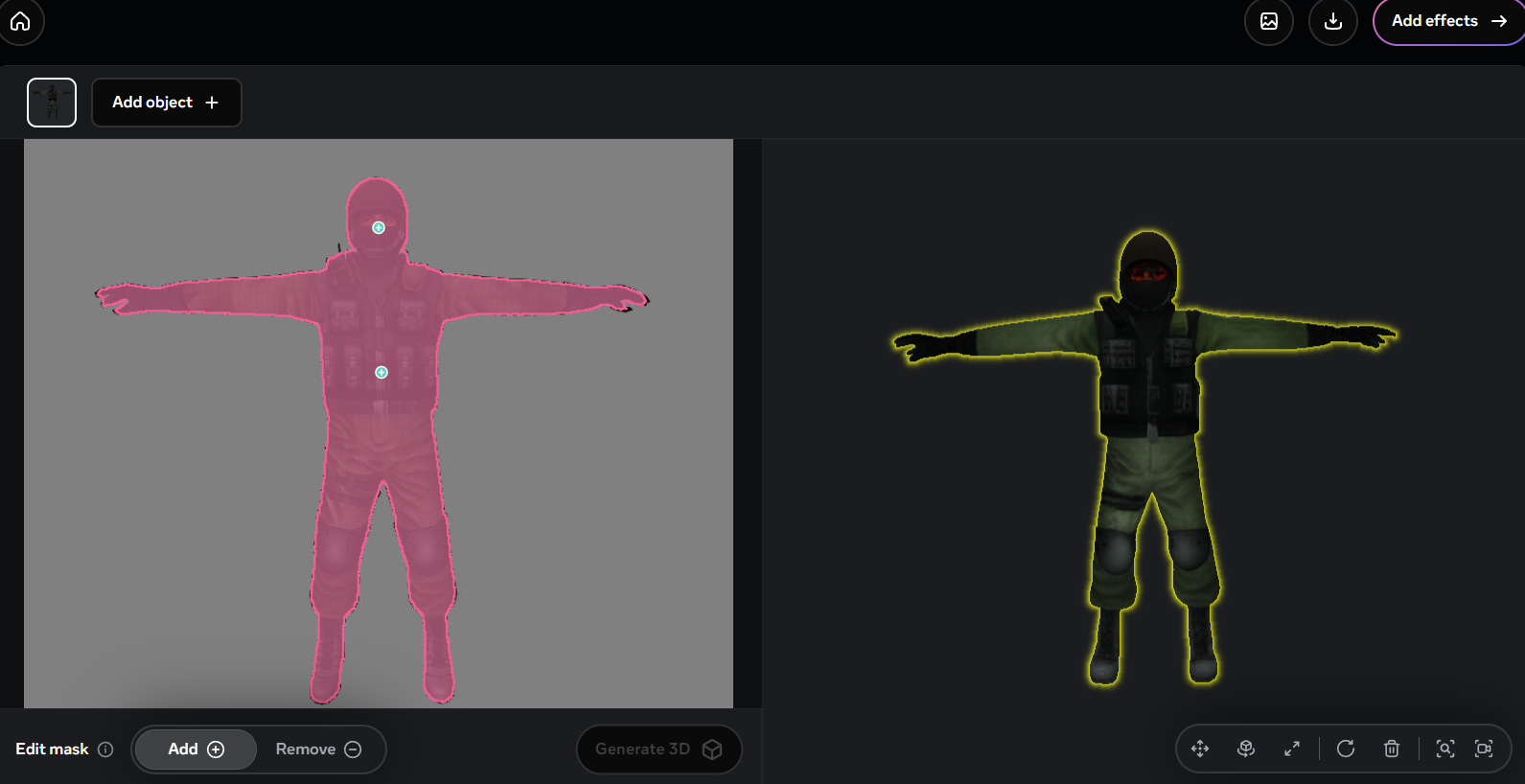The image size is (1525, 784).
Task: Show Edit mask info tooltip icon
Action: point(105,749)
